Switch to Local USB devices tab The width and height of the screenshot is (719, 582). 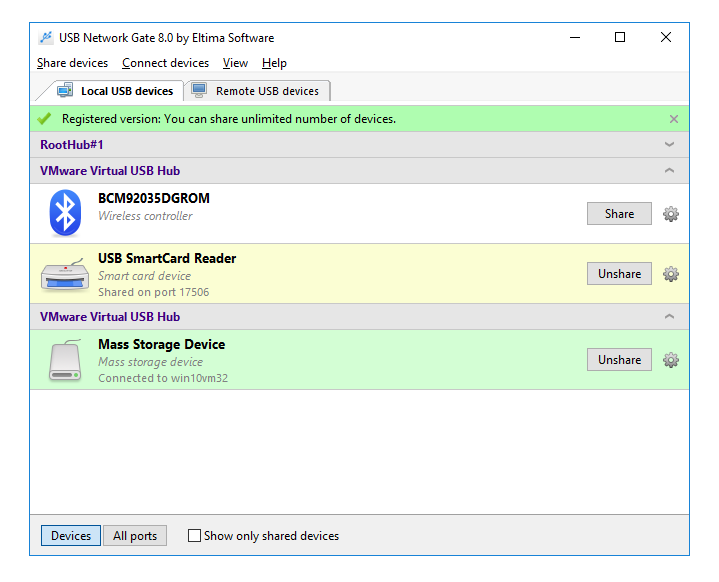pos(115,91)
